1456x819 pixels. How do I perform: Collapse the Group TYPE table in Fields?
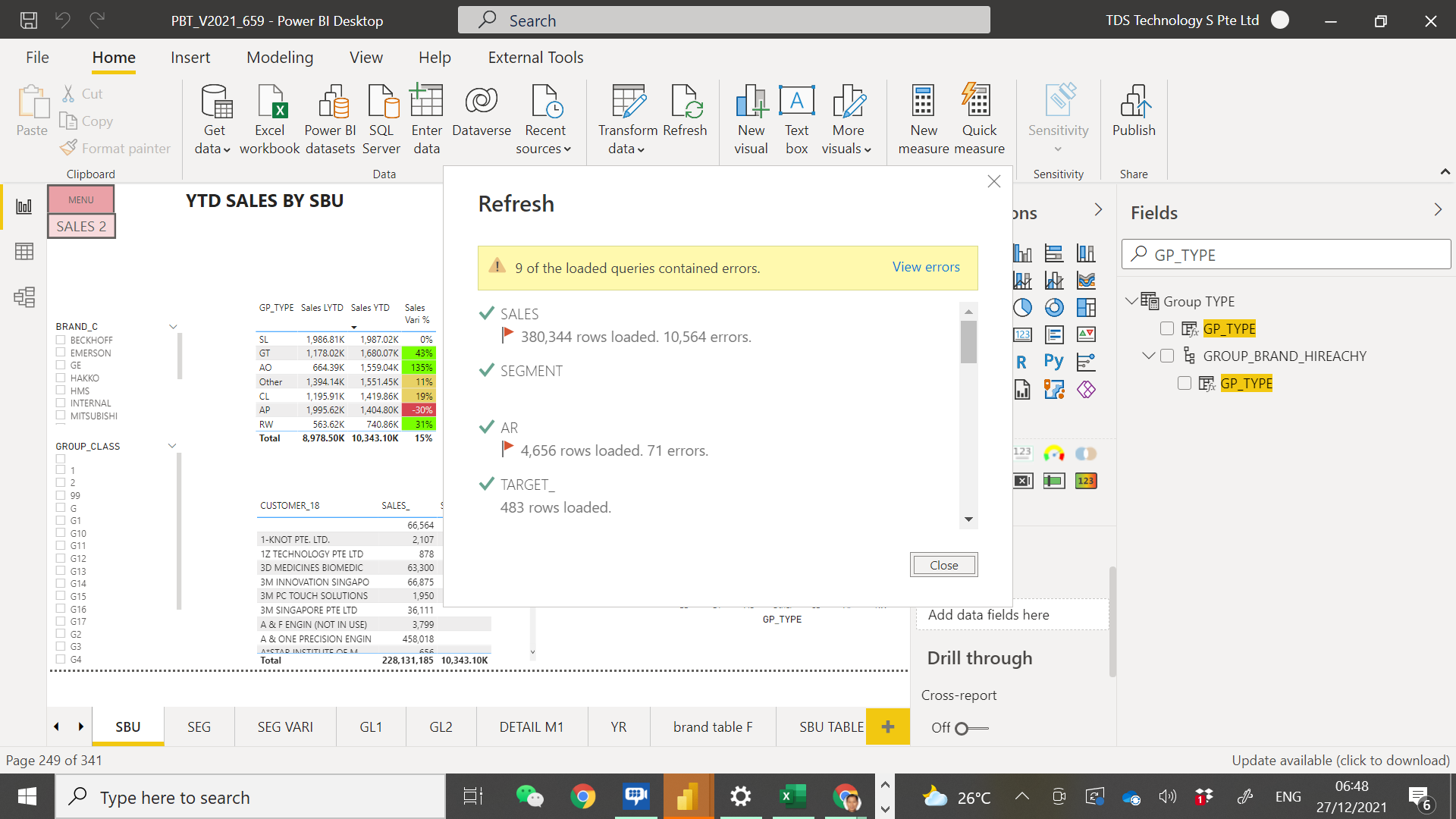(1131, 301)
